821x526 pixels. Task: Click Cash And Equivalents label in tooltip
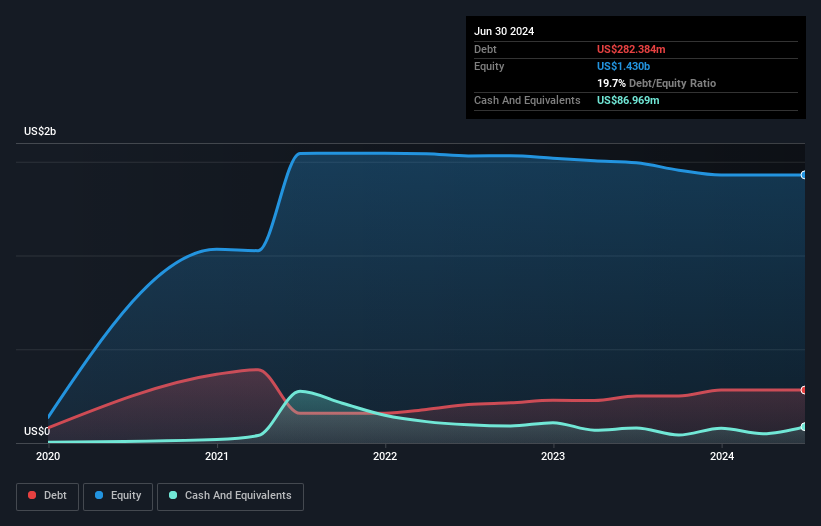527,100
